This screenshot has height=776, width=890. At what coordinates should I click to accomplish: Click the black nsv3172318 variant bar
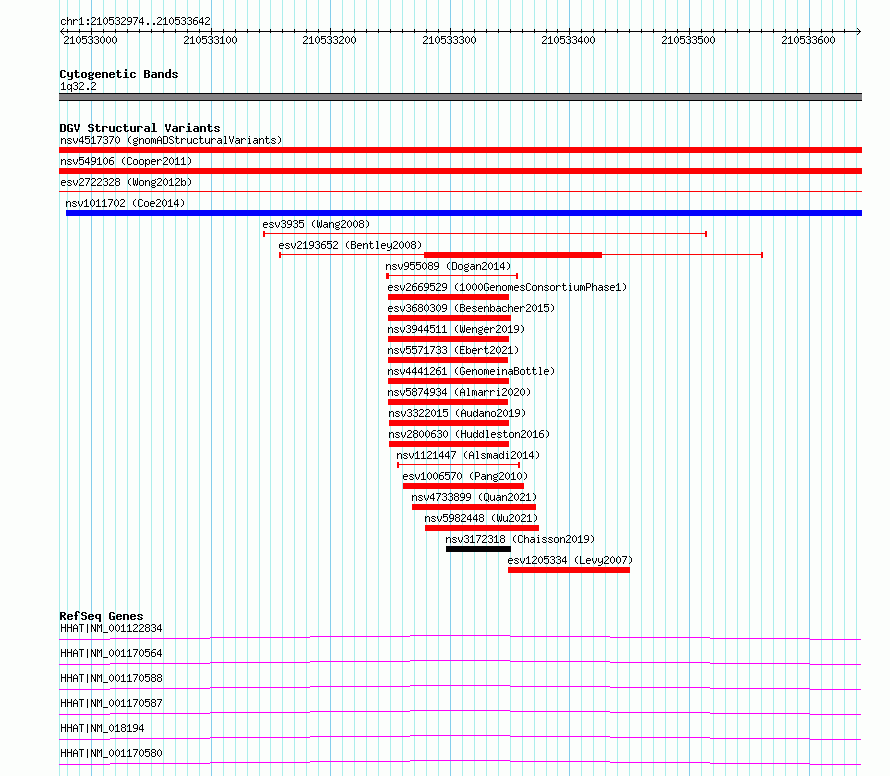pyautogui.click(x=478, y=549)
